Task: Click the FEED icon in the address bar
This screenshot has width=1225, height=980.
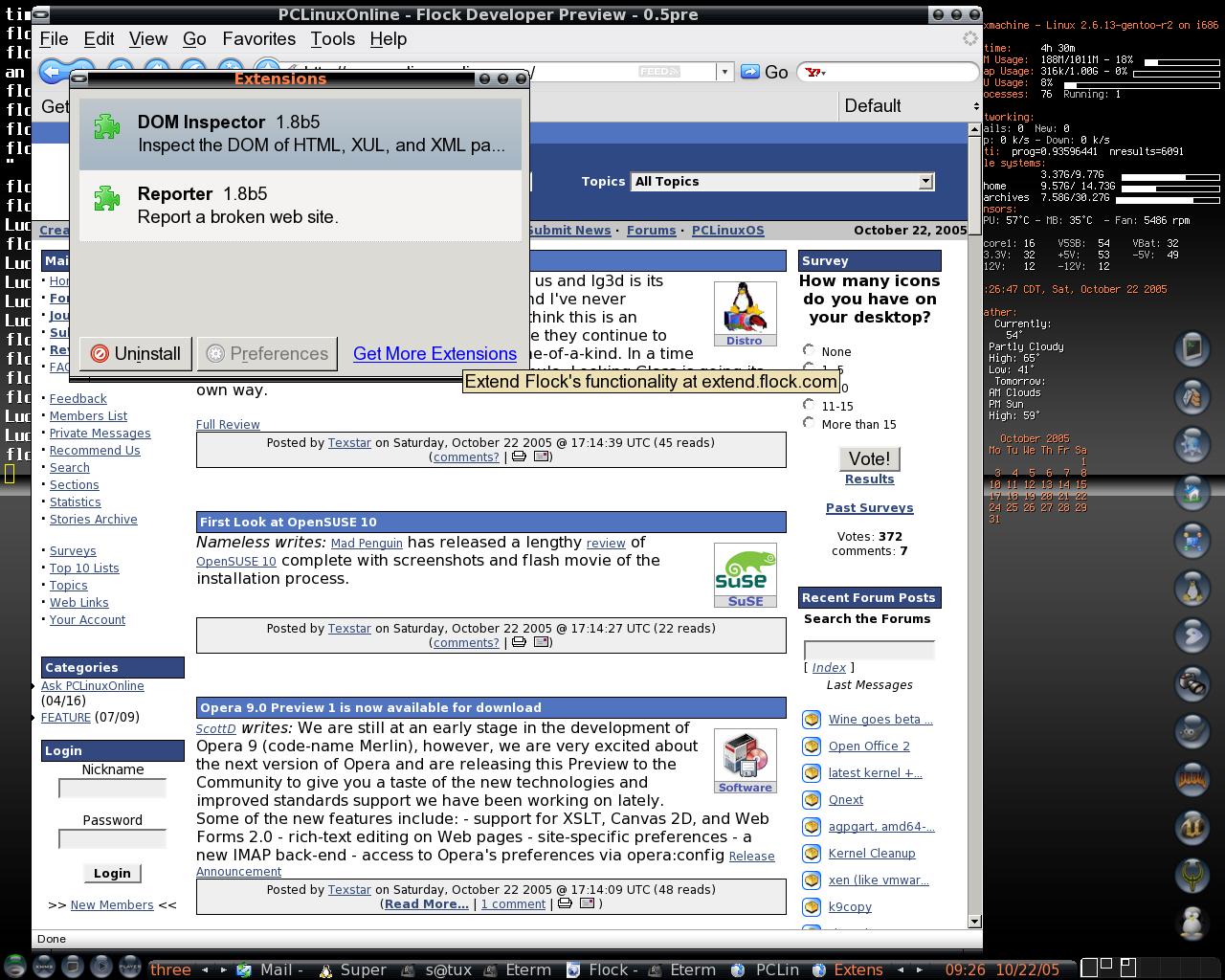Action: (659, 72)
